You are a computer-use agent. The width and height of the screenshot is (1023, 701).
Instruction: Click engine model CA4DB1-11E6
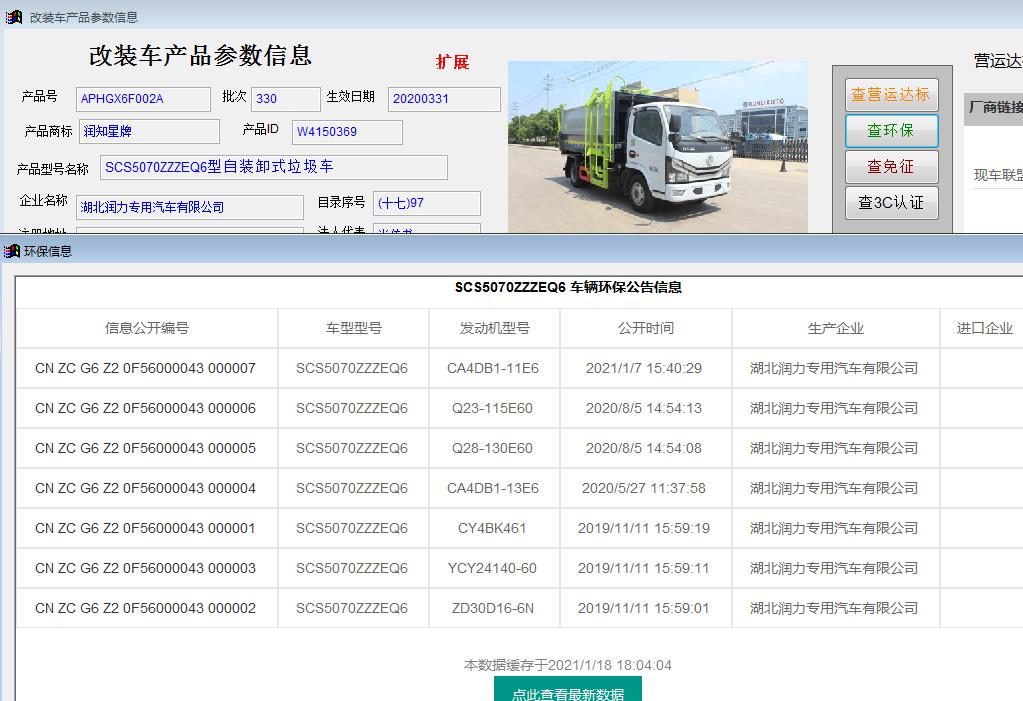click(x=493, y=368)
